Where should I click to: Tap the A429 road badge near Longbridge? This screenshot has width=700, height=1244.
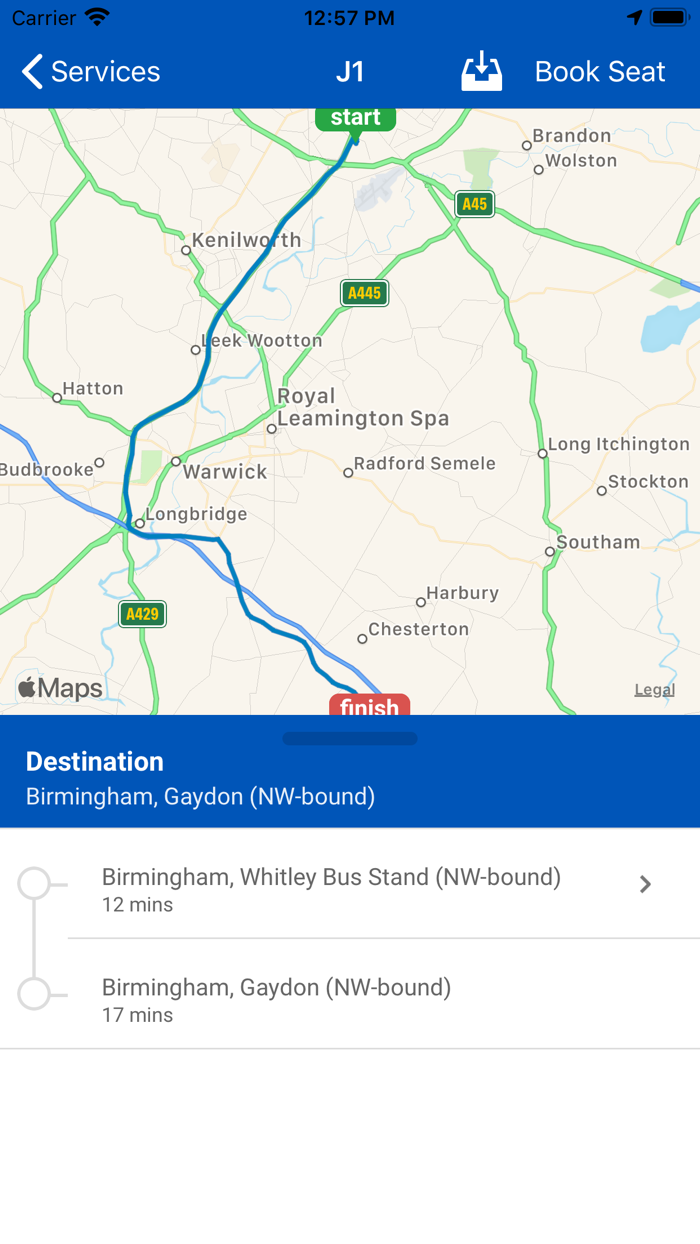coord(141,614)
